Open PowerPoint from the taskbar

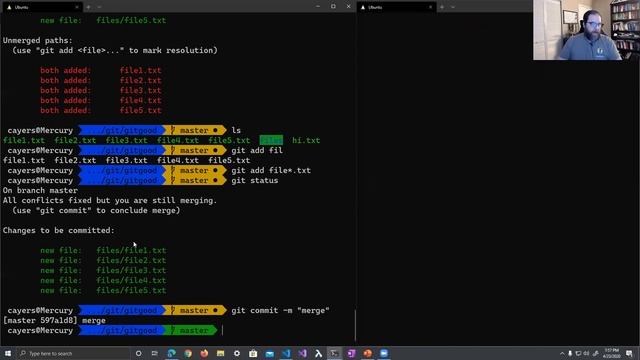click(367, 353)
